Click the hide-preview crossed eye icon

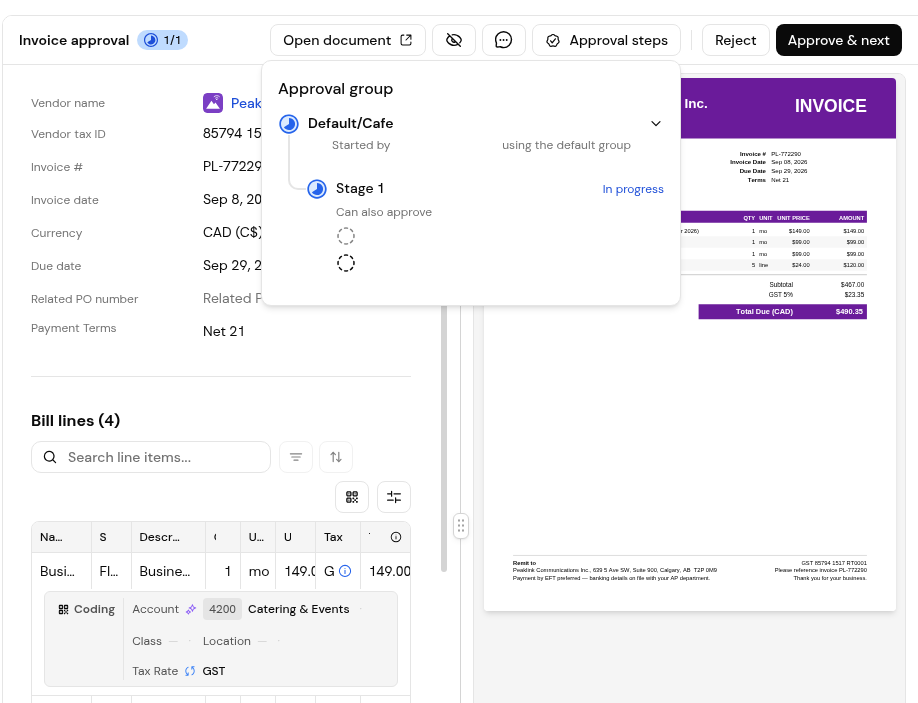point(454,40)
